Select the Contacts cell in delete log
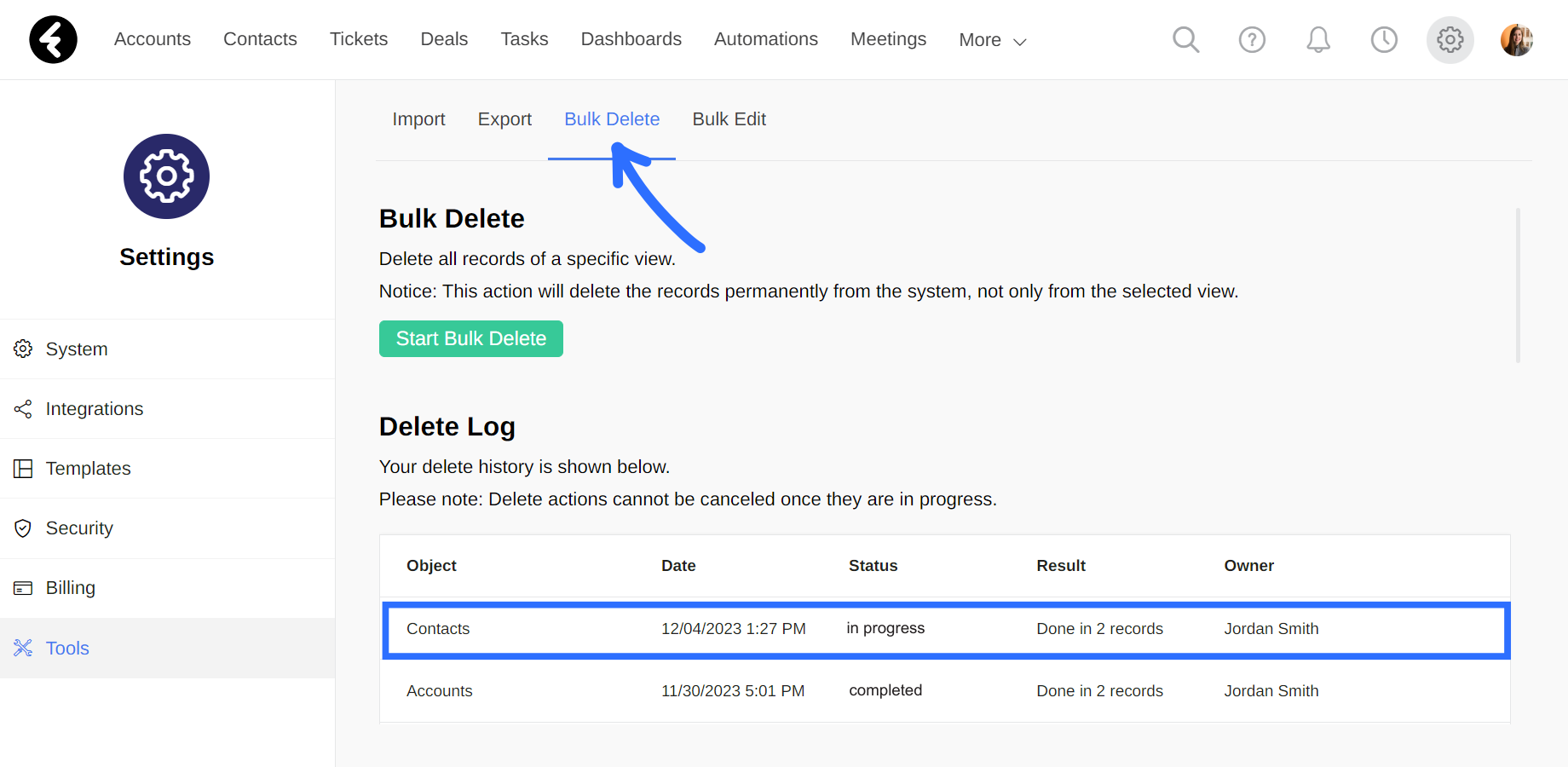 (x=438, y=629)
